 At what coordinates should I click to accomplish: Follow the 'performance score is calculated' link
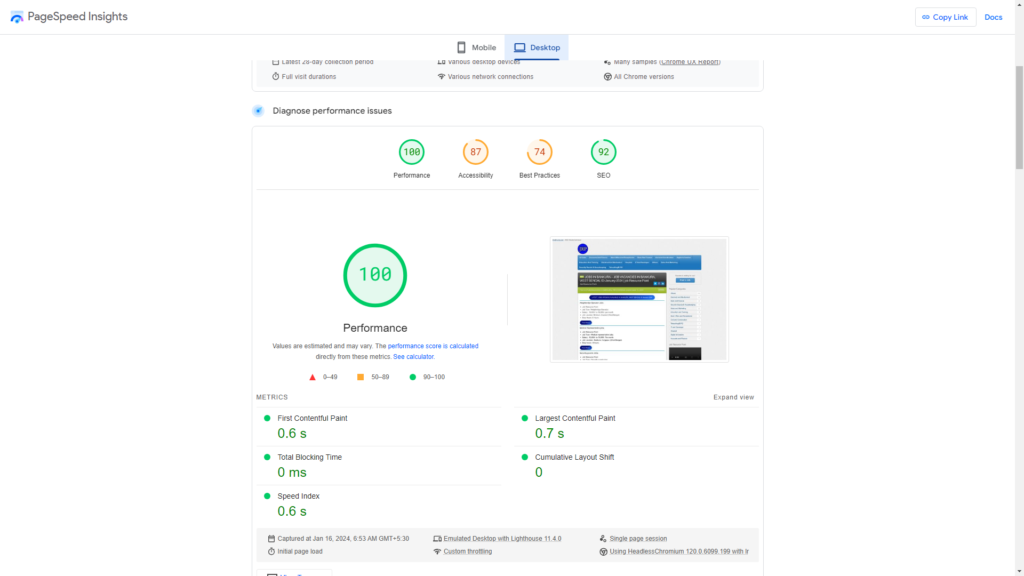click(433, 346)
